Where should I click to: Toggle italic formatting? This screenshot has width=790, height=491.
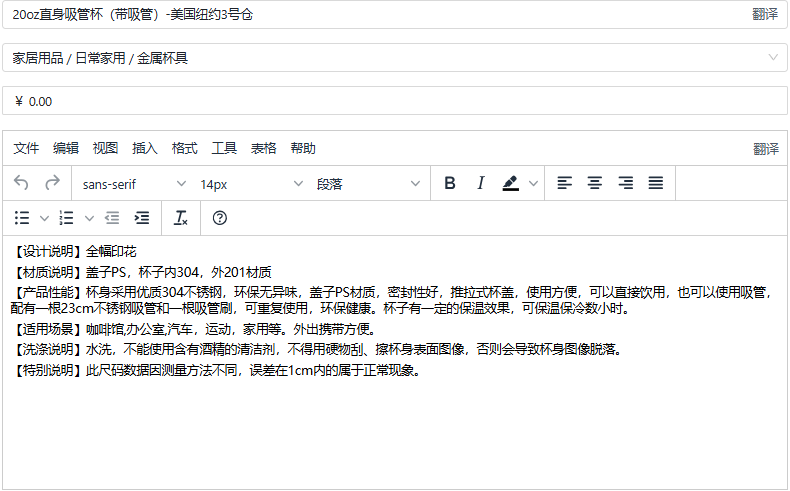tap(480, 183)
